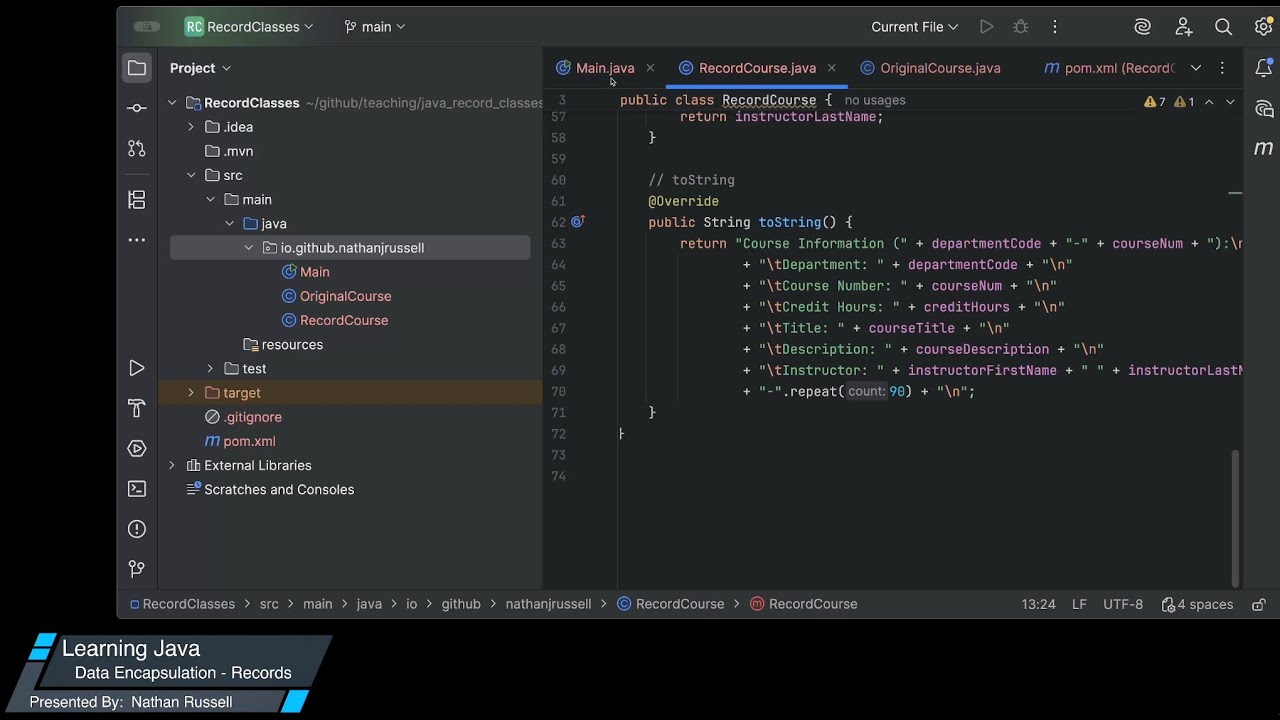This screenshot has height=720, width=1280.
Task: Show more tool windows ellipsis in left sidebar
Action: click(137, 240)
